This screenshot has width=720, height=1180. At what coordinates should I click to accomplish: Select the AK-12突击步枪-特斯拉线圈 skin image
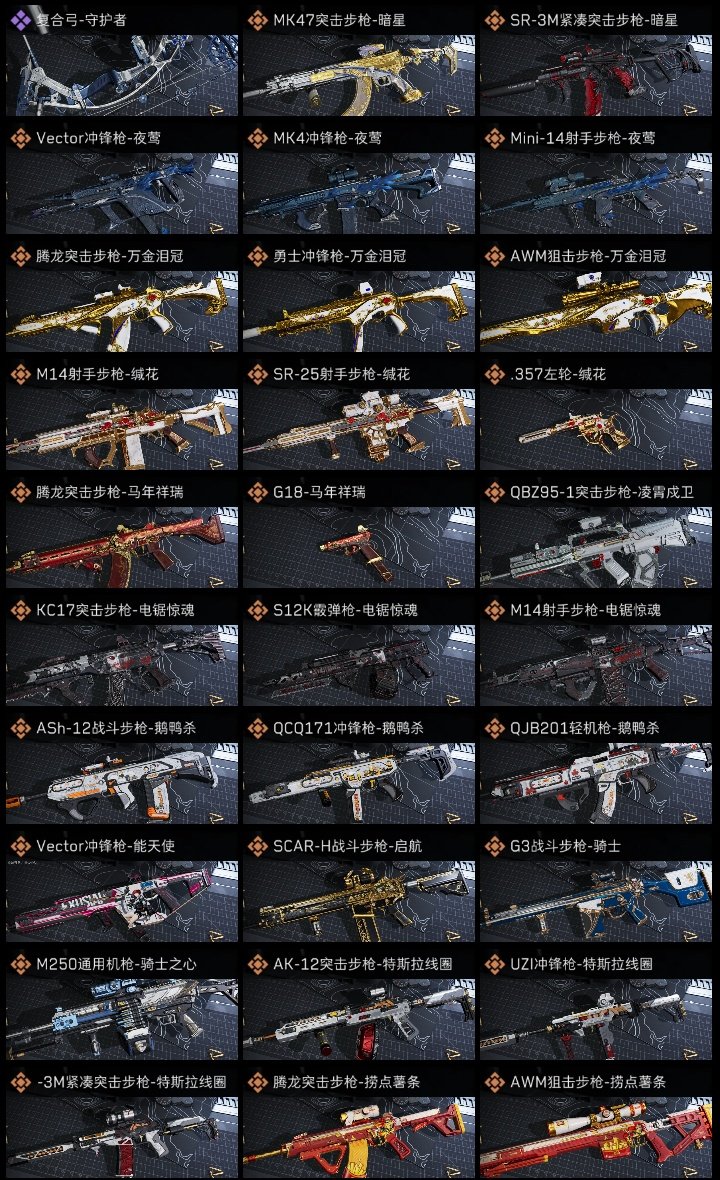point(359,1020)
